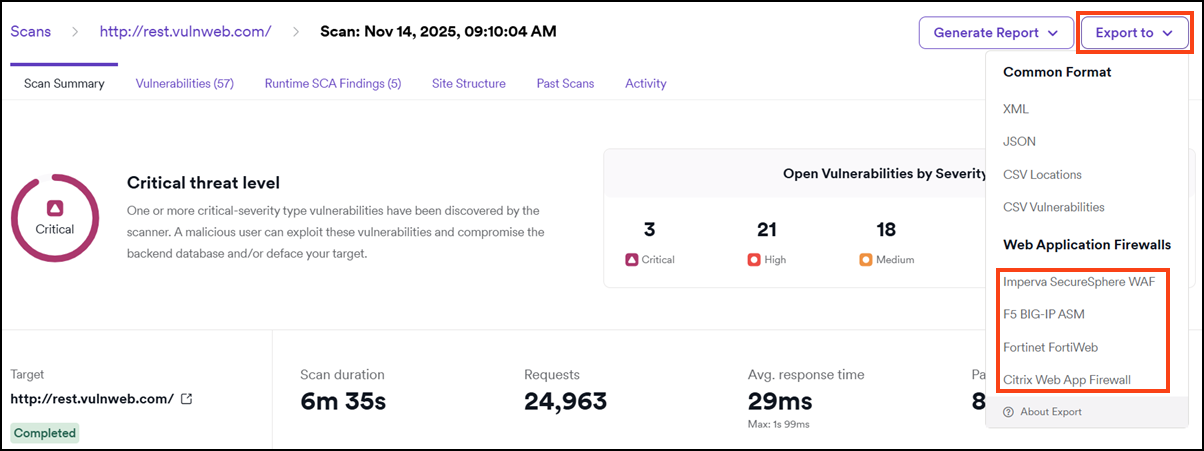This screenshot has height=451, width=1204.
Task: Click the High severity icon
Action: 754,260
